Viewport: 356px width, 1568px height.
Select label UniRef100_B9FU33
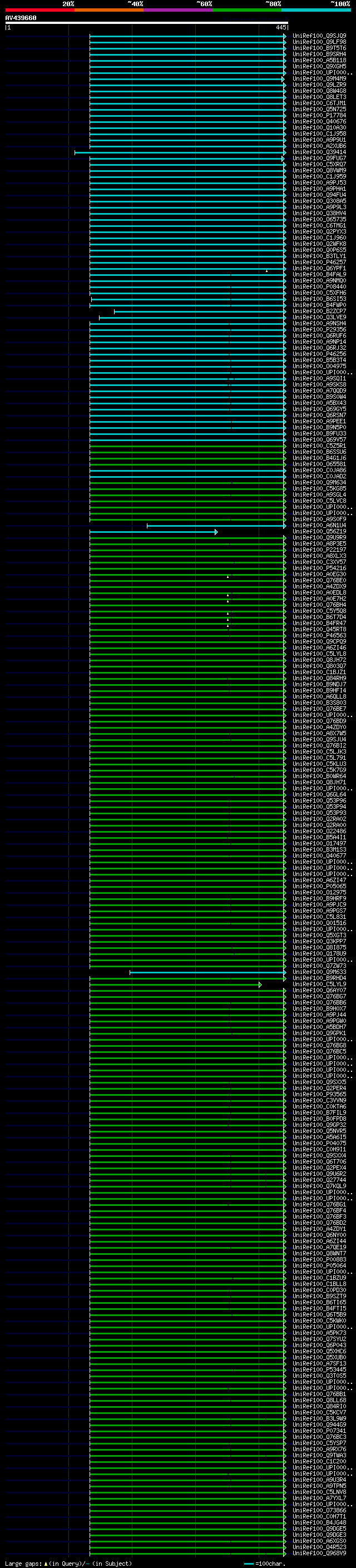click(x=319, y=433)
